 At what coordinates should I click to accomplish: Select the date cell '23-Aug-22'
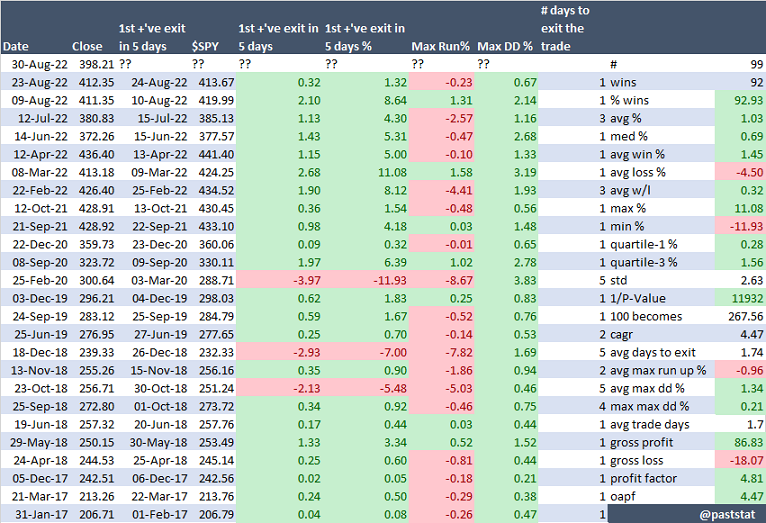pyautogui.click(x=40, y=83)
